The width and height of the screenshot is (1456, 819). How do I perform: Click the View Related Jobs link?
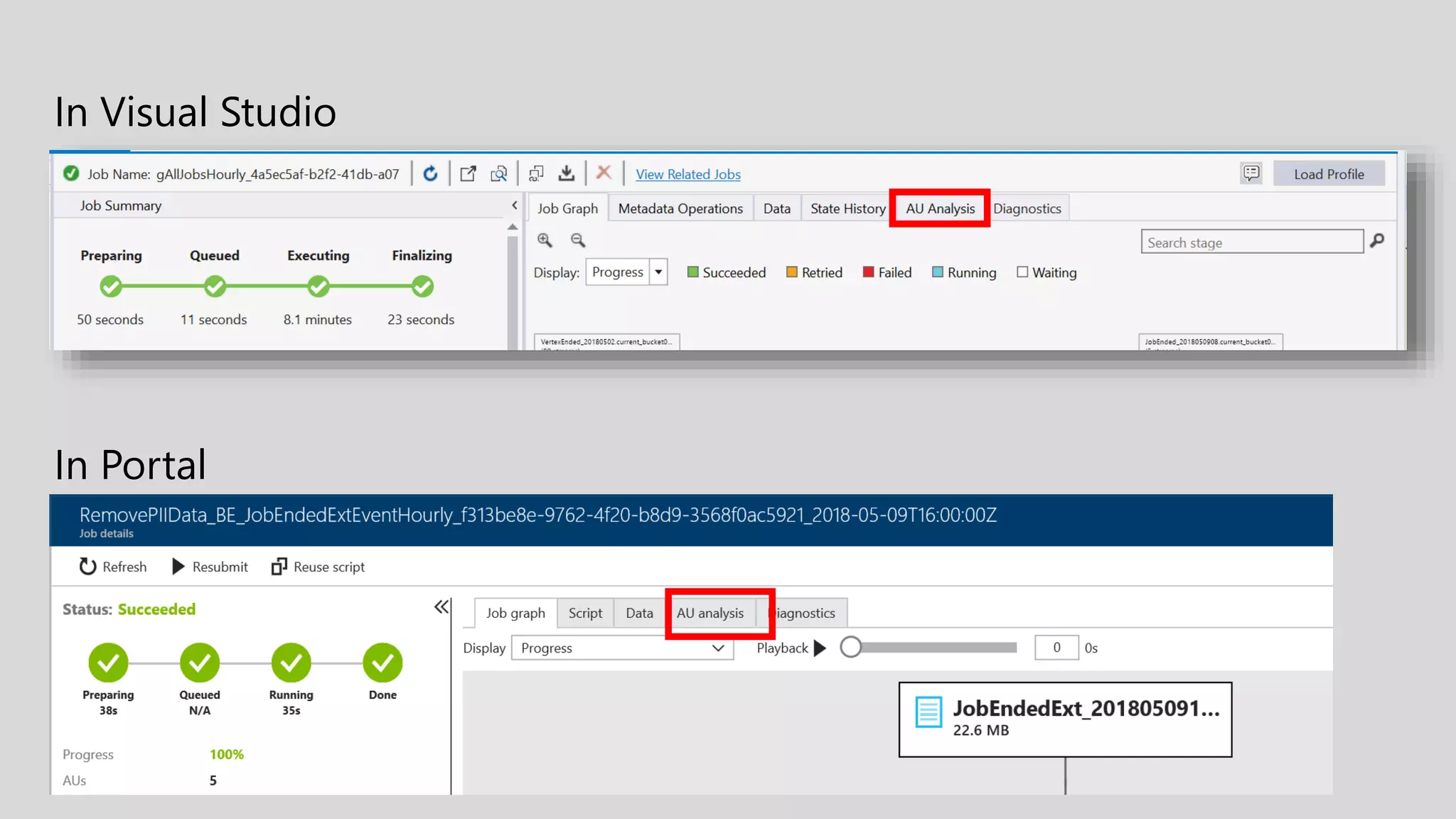click(x=687, y=174)
